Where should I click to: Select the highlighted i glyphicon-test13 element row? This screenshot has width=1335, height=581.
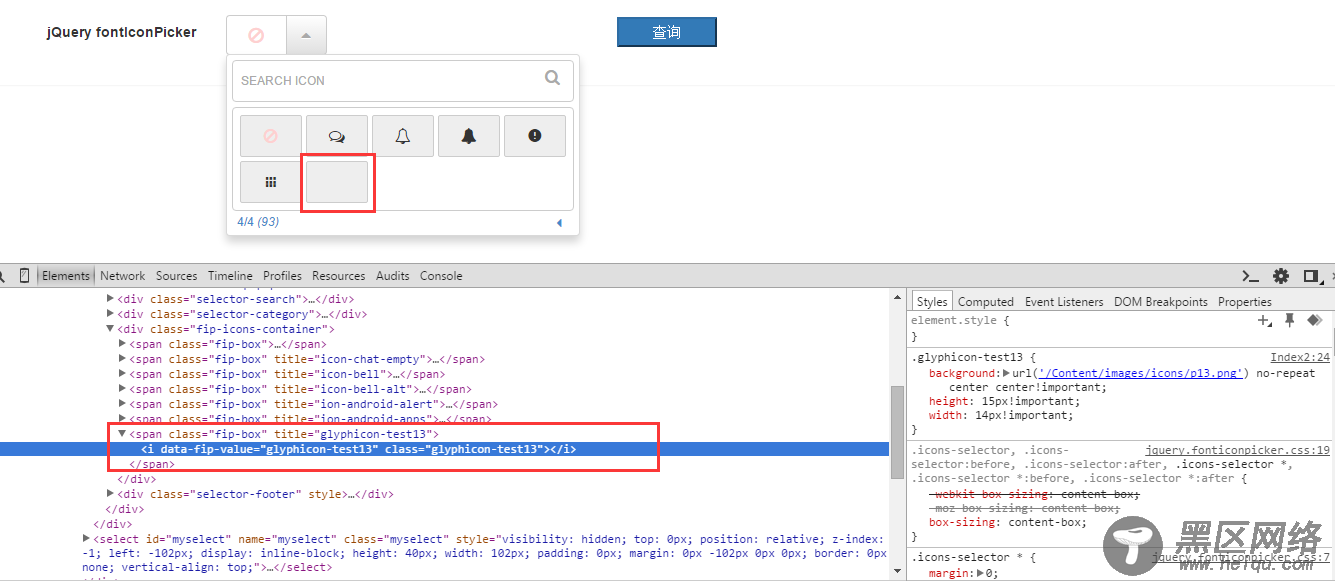[444, 449]
